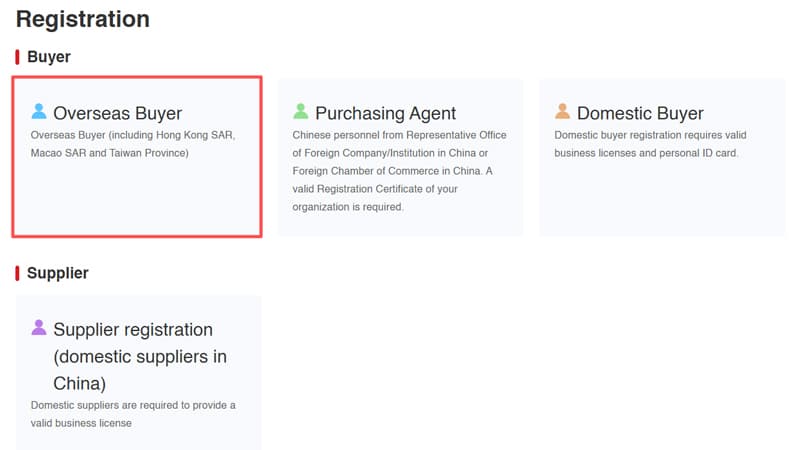Click the Registration page heading

pyautogui.click(x=83, y=19)
